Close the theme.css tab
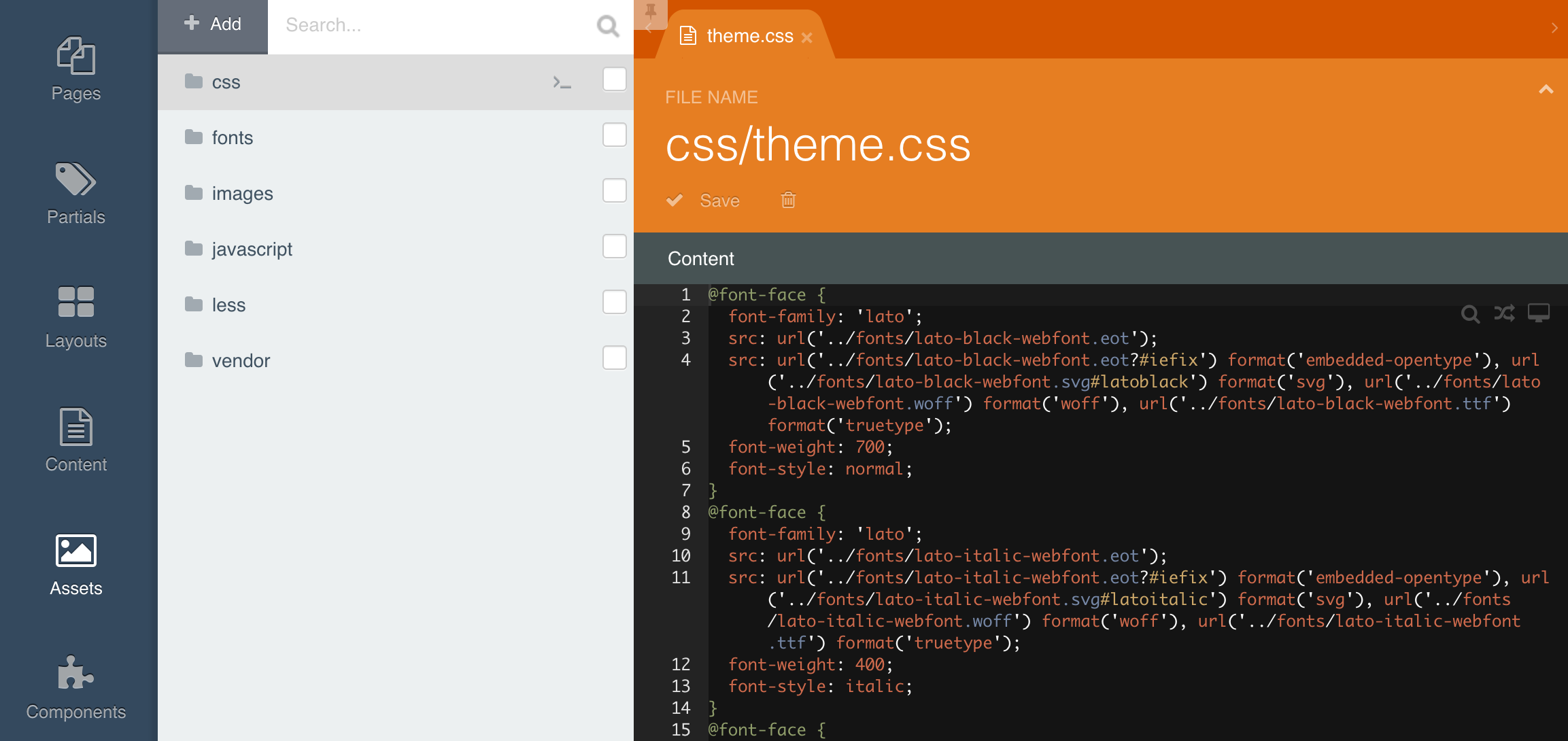This screenshot has width=1568, height=741. tap(807, 38)
